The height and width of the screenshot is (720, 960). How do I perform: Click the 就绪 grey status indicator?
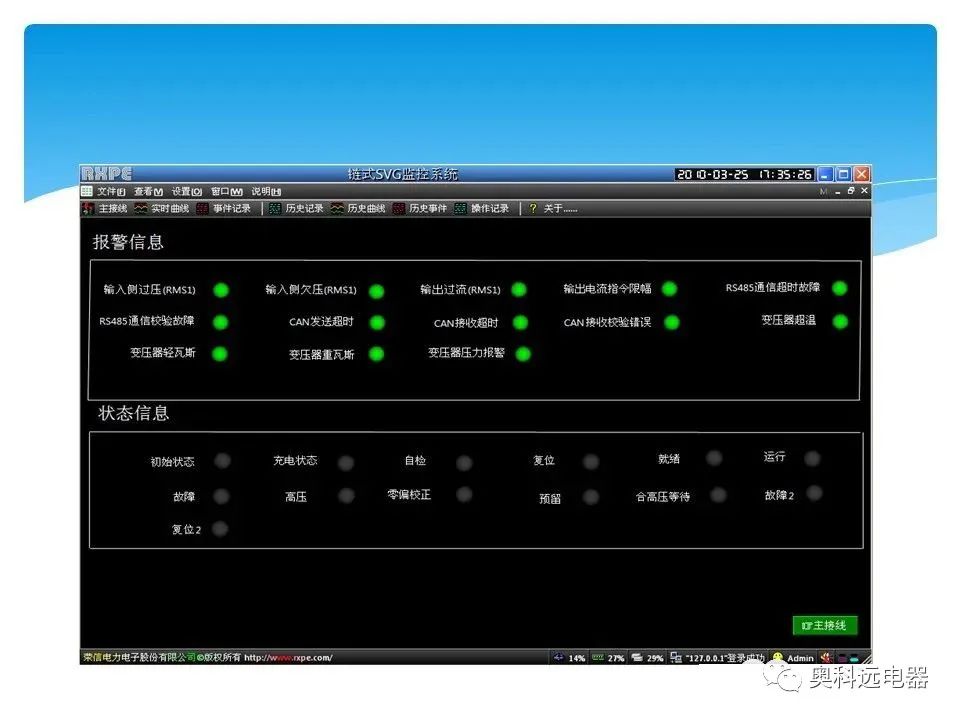tap(714, 458)
